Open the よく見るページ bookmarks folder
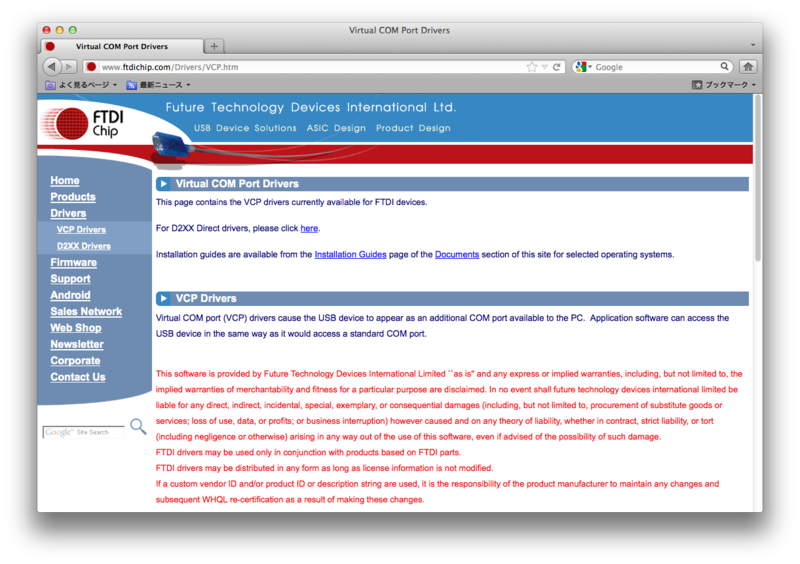The width and height of the screenshot is (800, 564). [x=81, y=85]
